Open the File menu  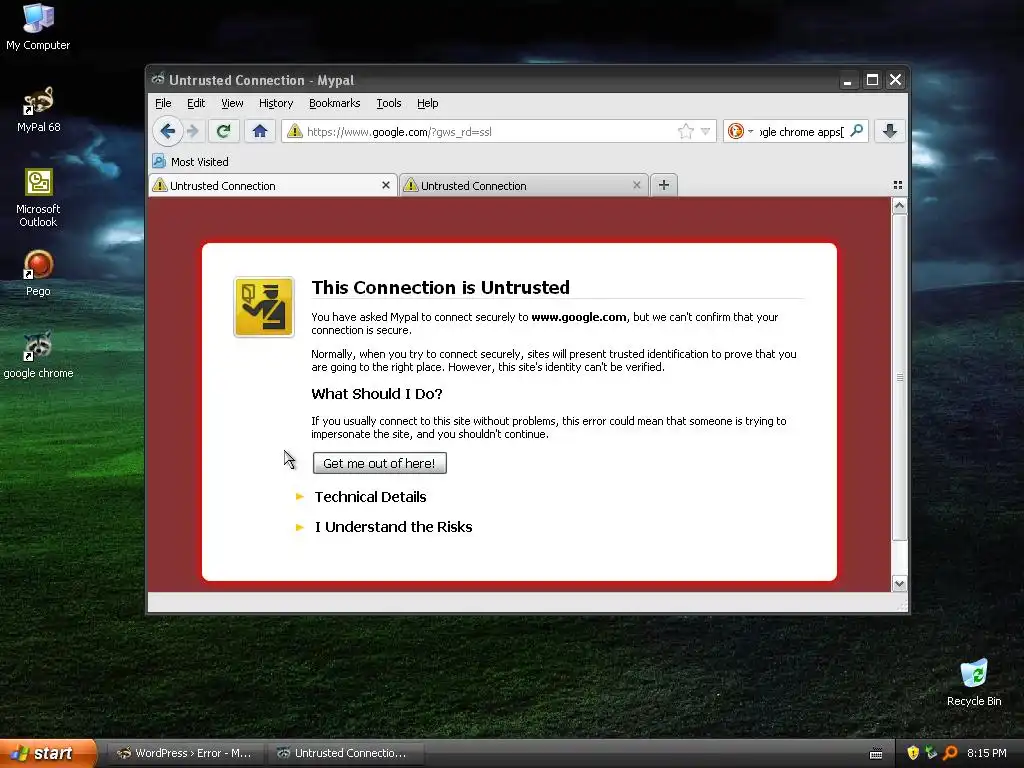(x=163, y=103)
